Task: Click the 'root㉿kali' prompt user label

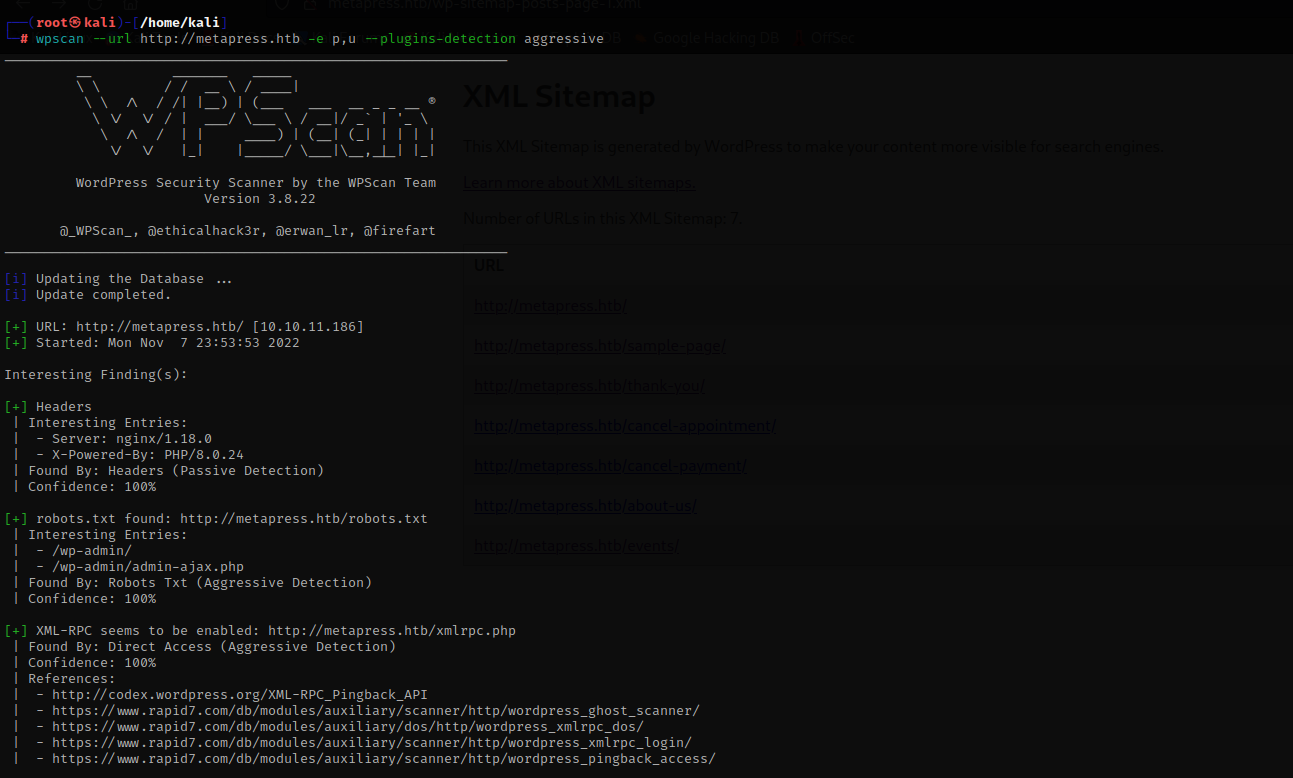Action: click(76, 23)
